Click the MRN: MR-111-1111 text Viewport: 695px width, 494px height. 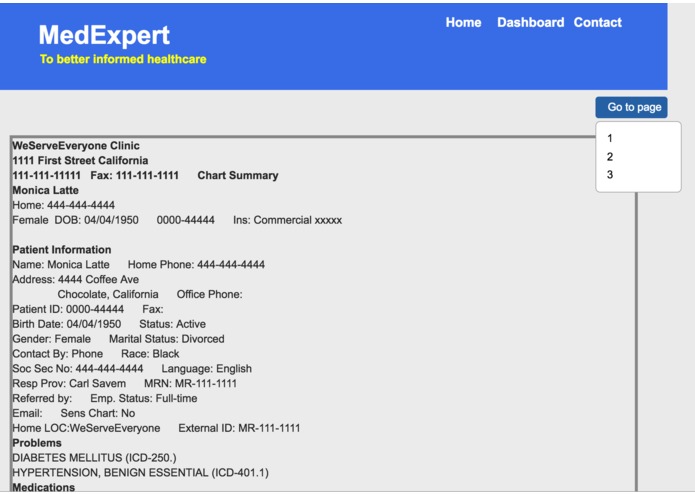(190, 383)
